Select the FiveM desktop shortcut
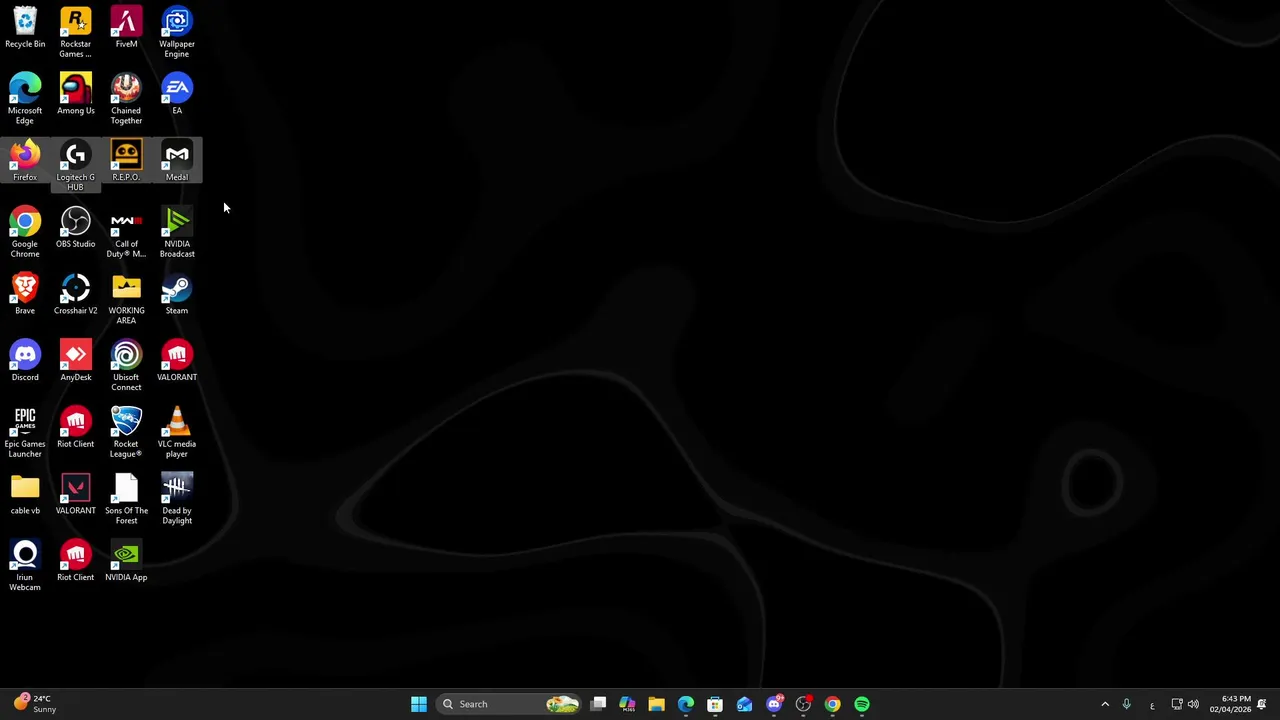This screenshot has height=720, width=1280. pyautogui.click(x=126, y=28)
